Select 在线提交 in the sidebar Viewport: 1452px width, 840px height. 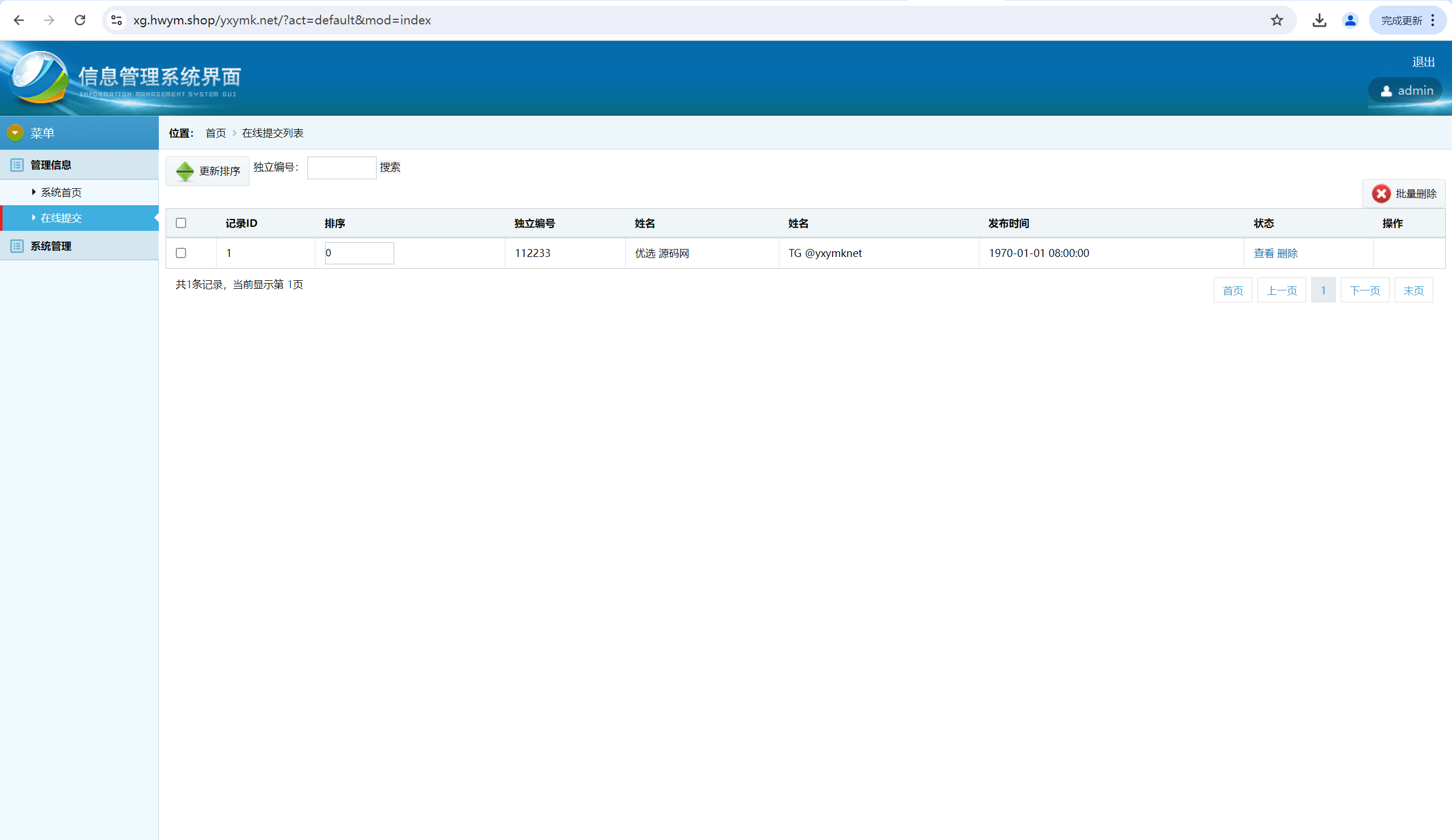click(79, 218)
